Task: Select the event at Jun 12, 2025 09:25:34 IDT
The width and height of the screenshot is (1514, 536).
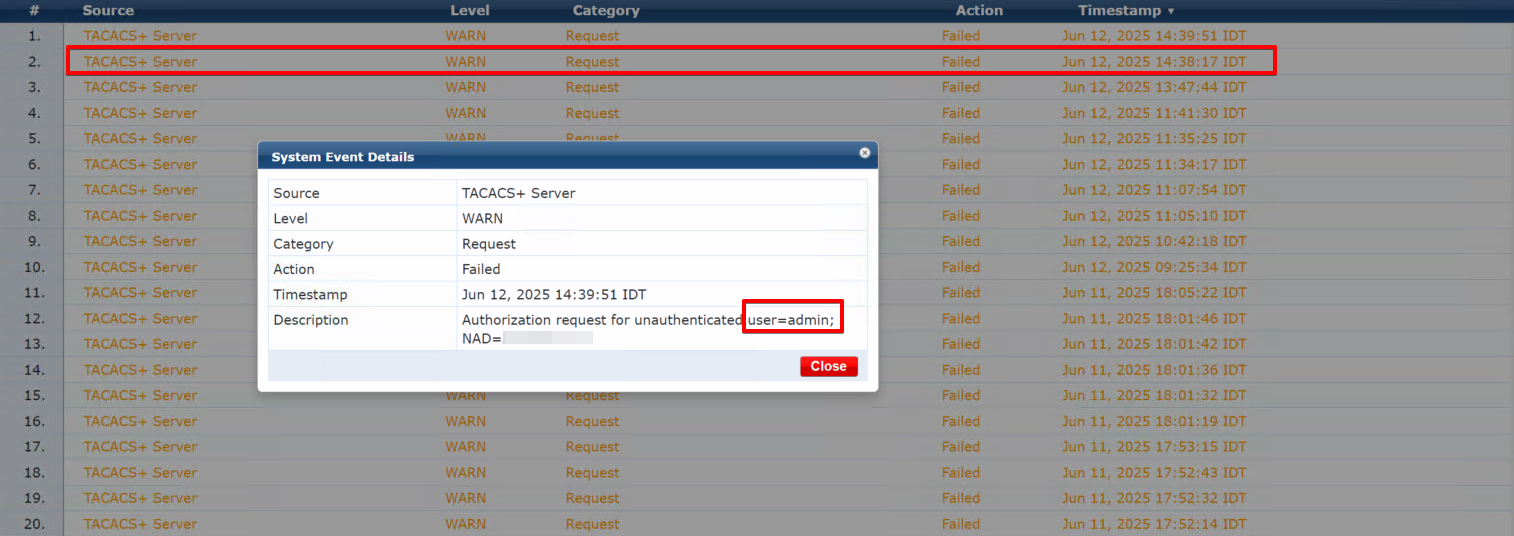Action: click(x=757, y=267)
